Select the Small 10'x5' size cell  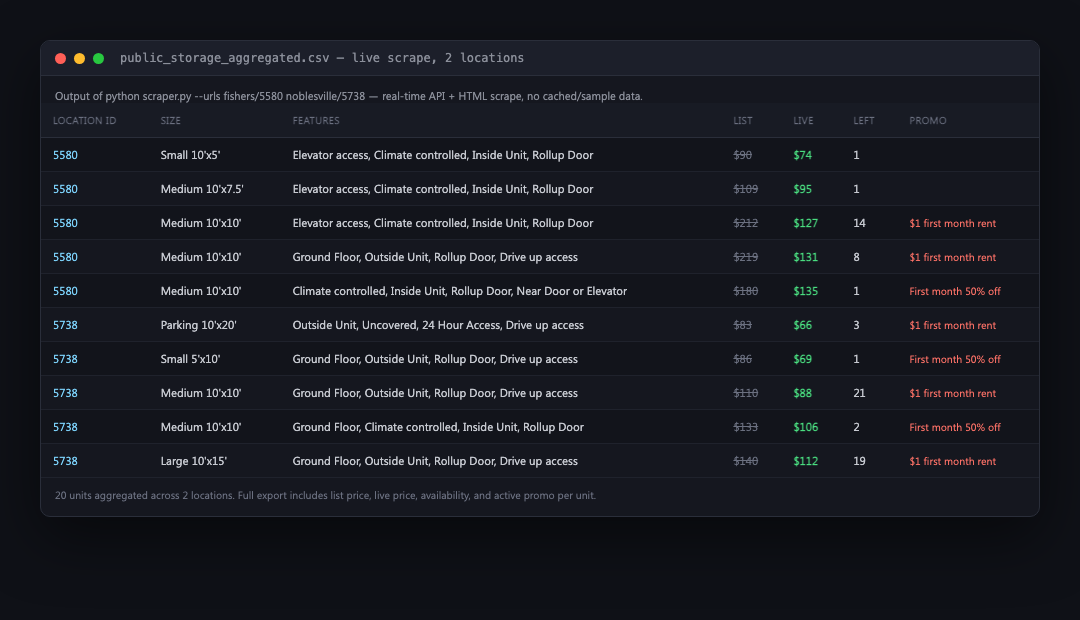tap(190, 155)
